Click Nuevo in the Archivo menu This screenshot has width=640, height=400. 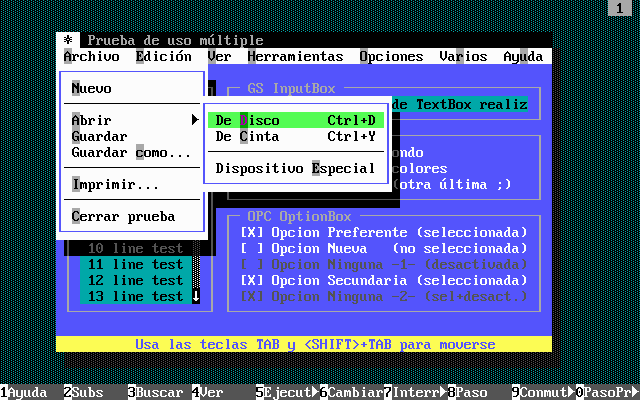pyautogui.click(x=92, y=88)
